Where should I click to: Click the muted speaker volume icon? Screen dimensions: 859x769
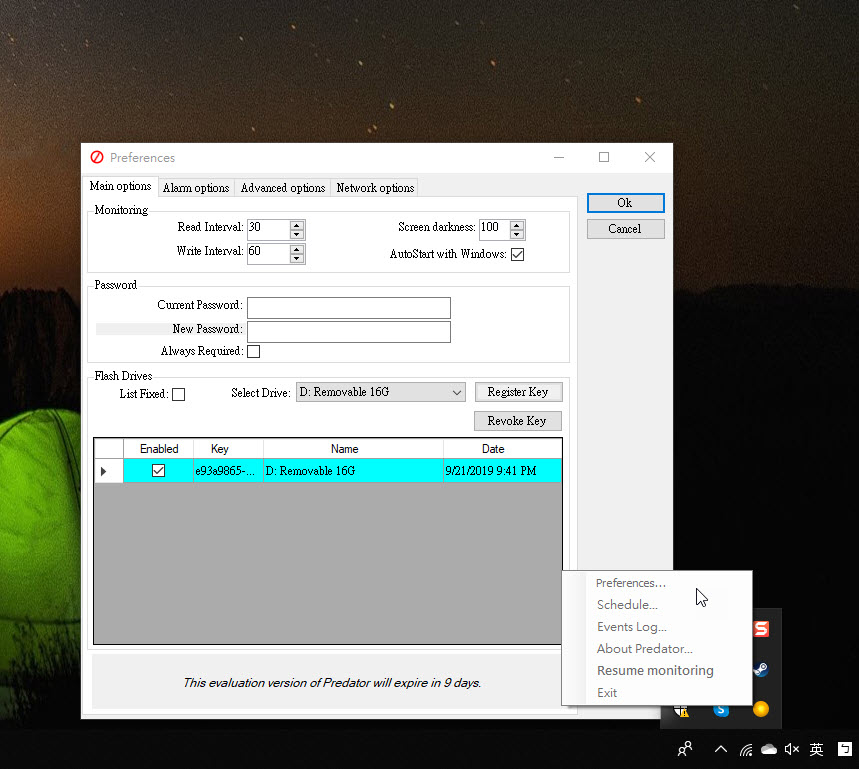792,749
